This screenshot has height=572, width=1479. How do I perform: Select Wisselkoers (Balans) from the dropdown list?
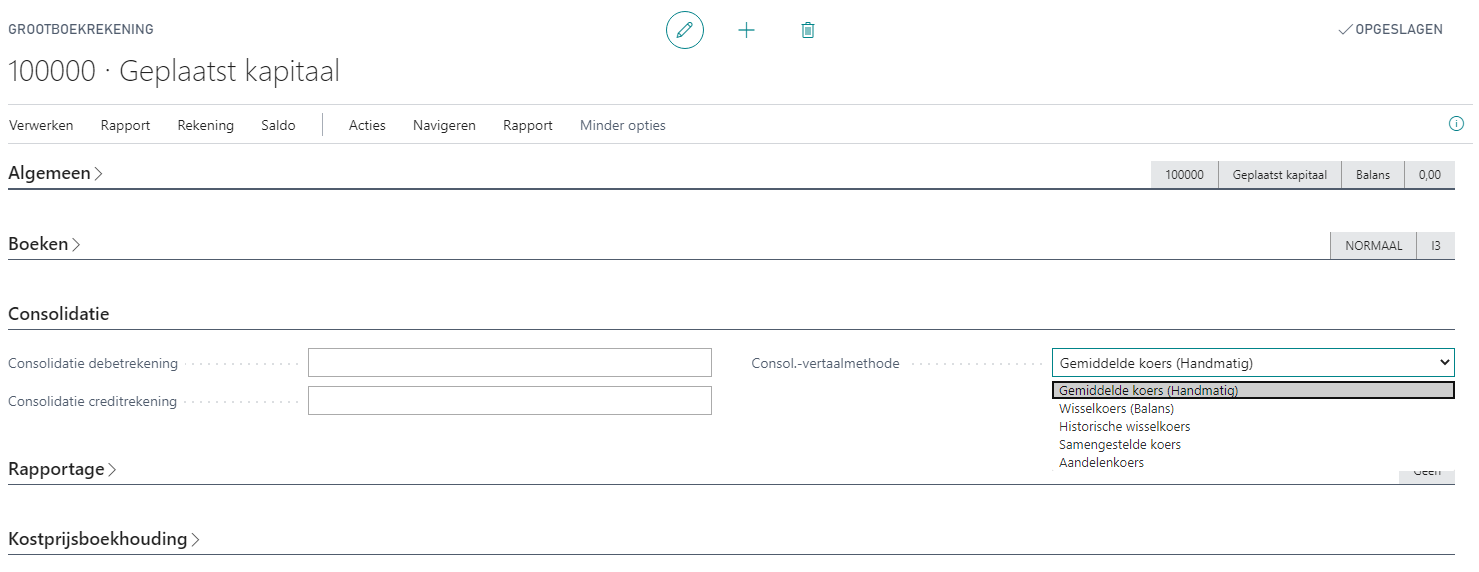point(1116,408)
